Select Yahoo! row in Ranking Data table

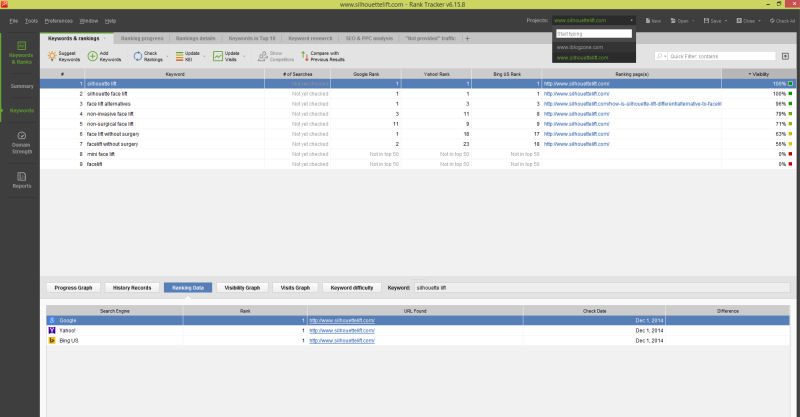pyautogui.click(x=418, y=331)
